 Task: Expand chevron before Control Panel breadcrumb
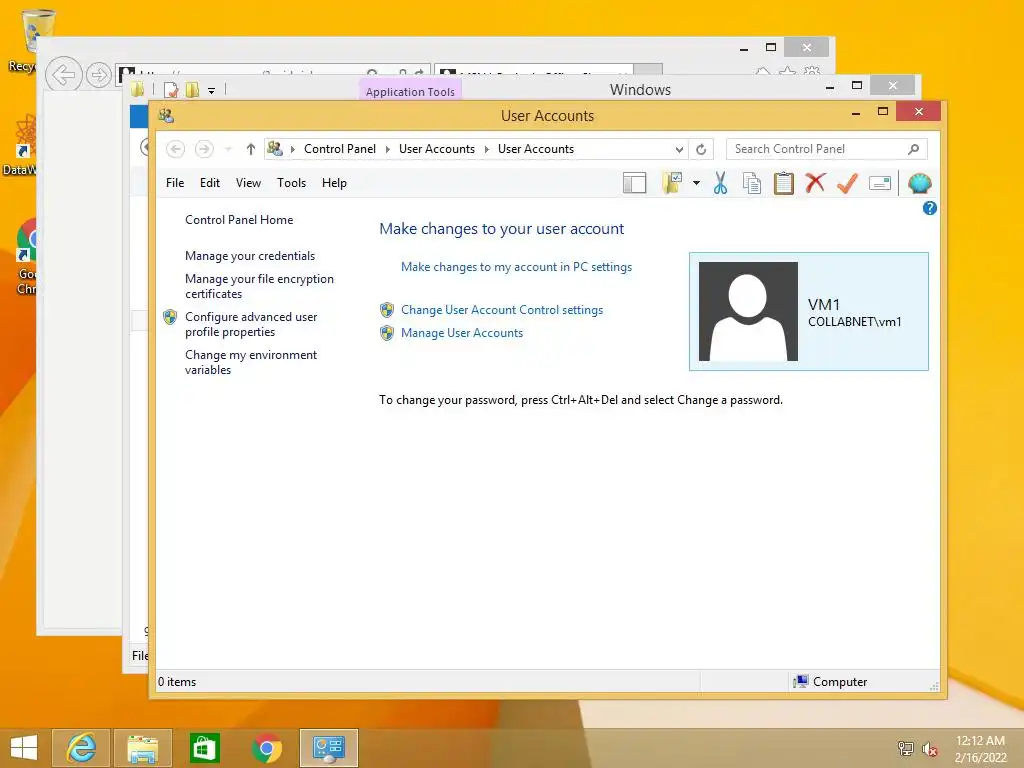pyautogui.click(x=293, y=150)
